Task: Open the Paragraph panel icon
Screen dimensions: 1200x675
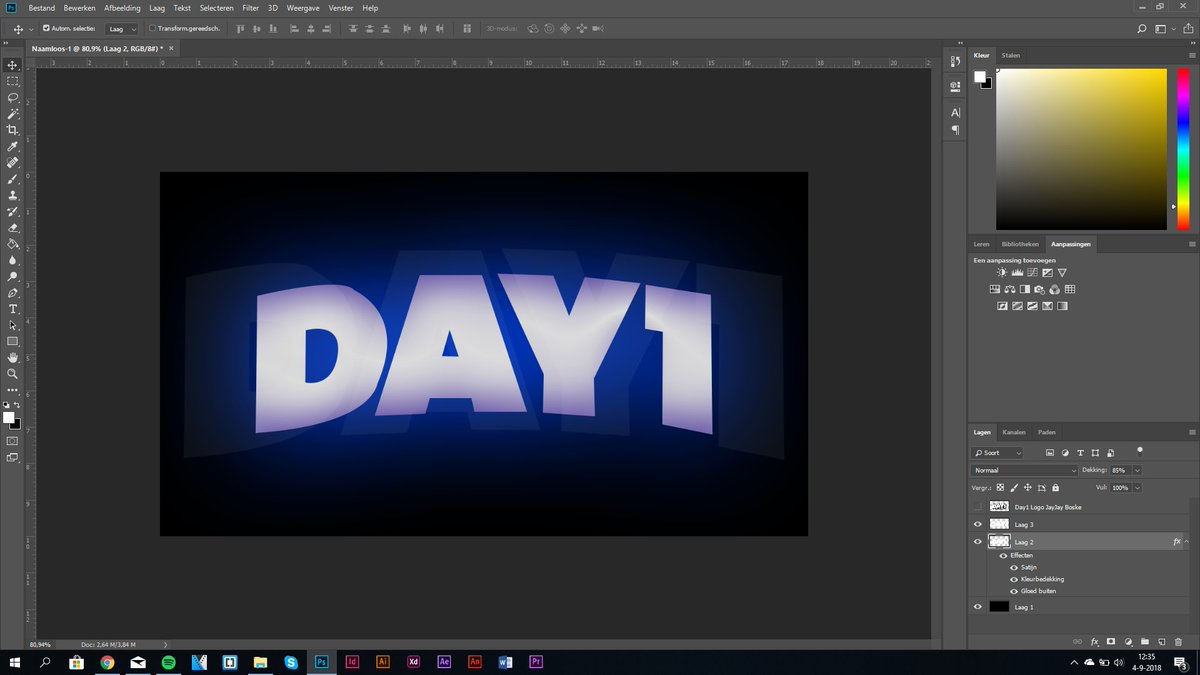Action: (x=955, y=130)
